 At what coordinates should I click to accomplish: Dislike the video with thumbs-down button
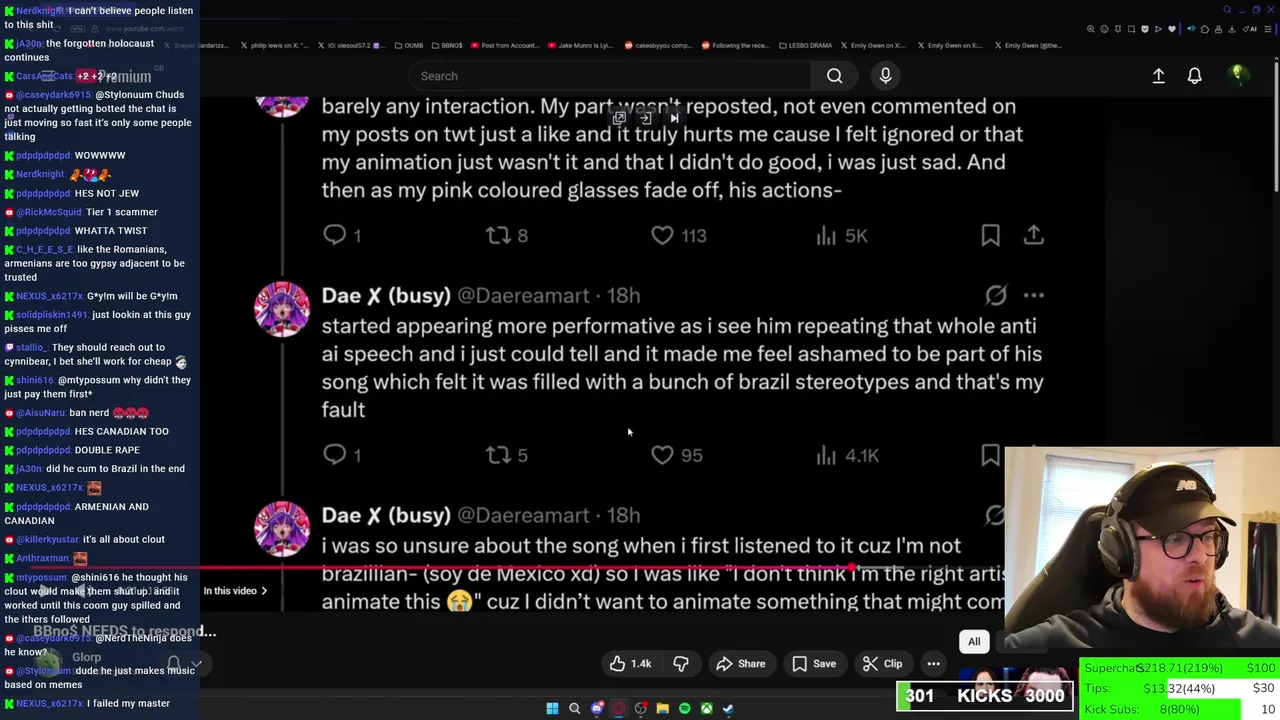681,664
